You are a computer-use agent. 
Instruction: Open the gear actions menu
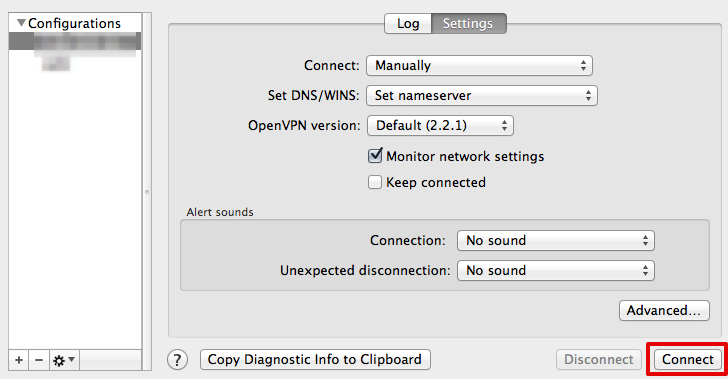point(64,360)
